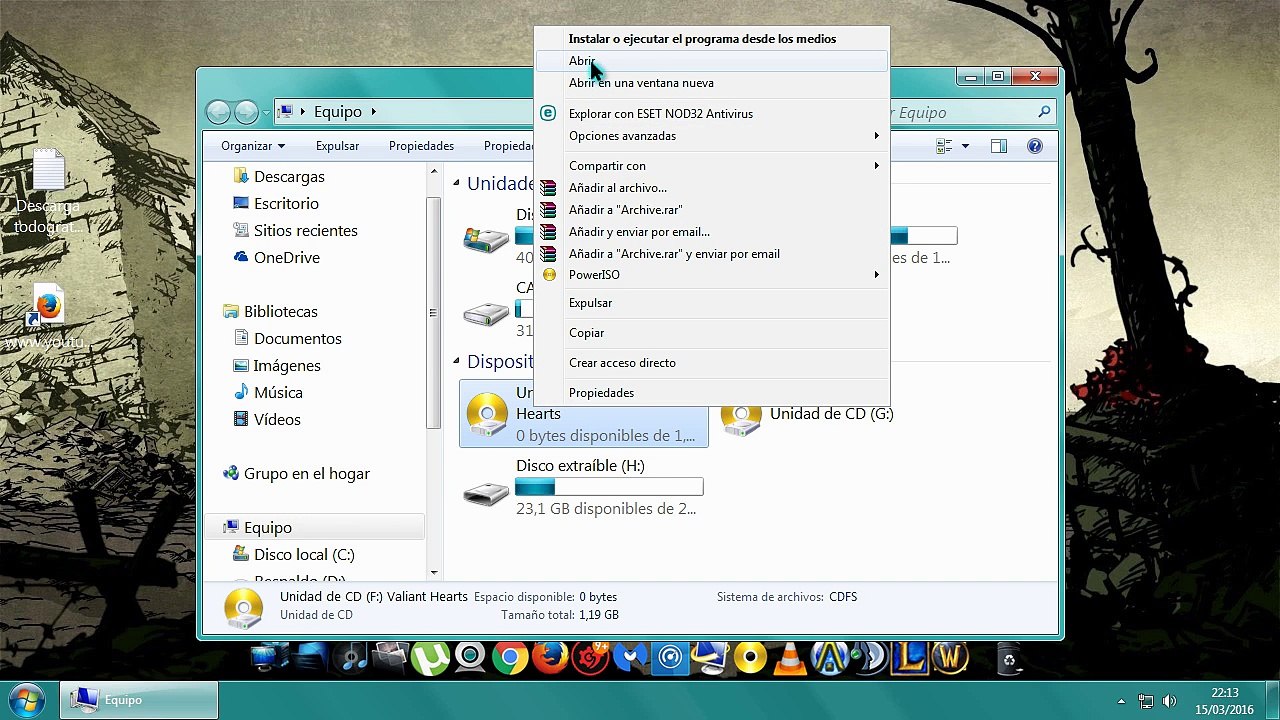Show hidden icons in the system tray

[x=1121, y=701]
